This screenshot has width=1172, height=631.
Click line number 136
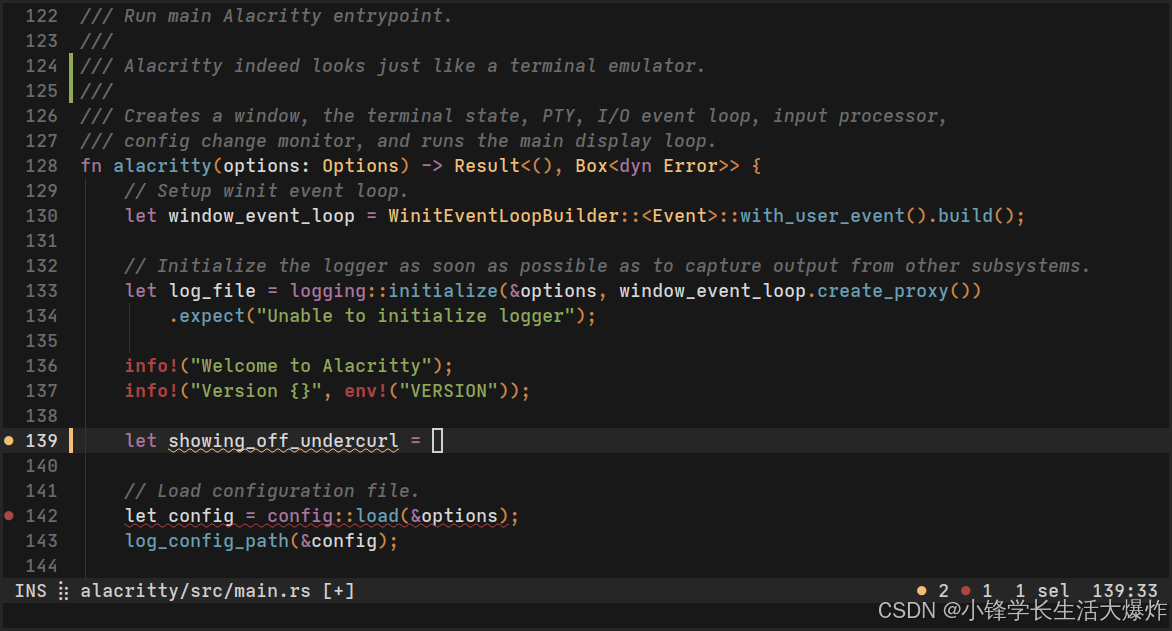click(41, 366)
